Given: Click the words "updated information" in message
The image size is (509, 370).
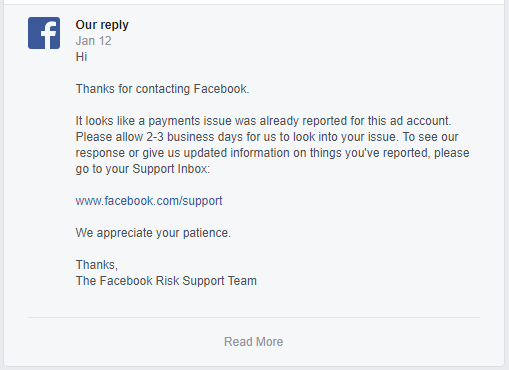Looking at the screenshot, I should point(236,153).
